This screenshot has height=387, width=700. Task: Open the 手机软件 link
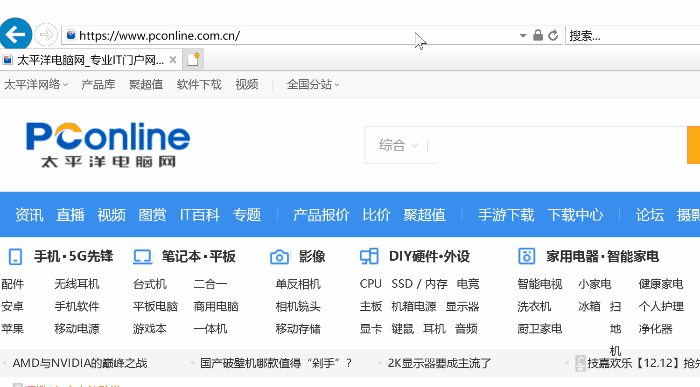77,306
